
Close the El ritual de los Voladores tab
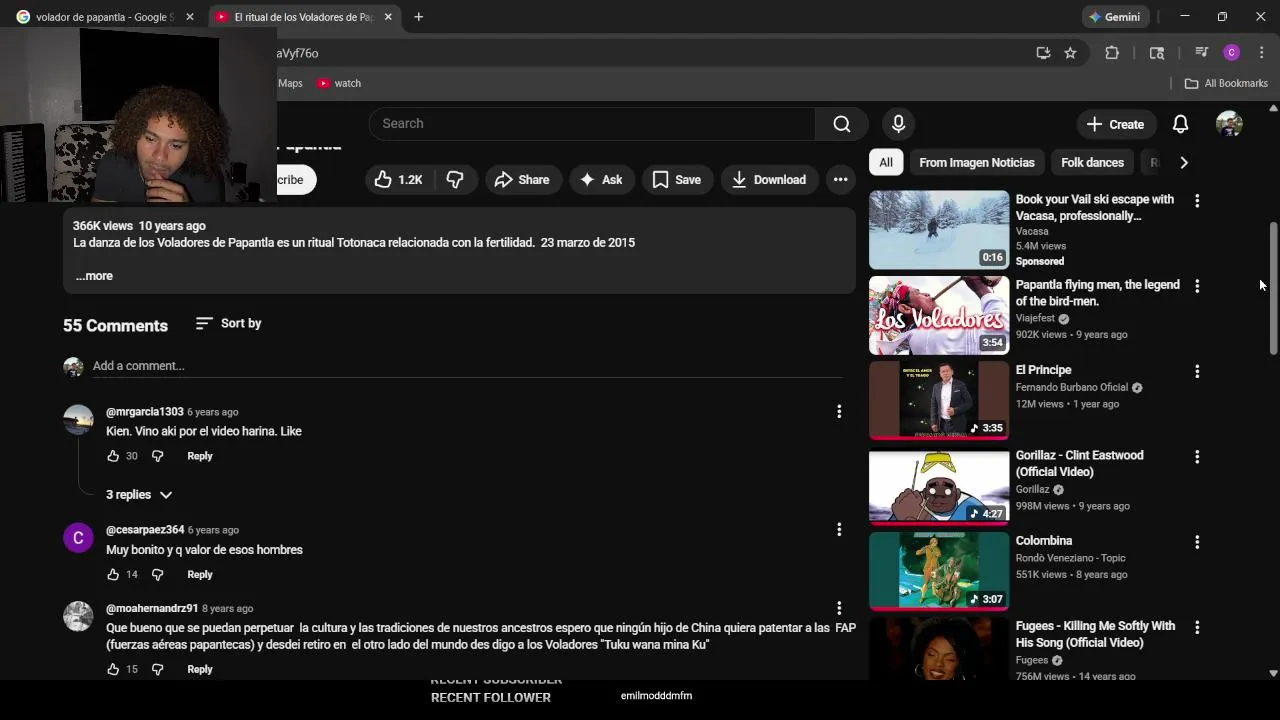coord(388,17)
